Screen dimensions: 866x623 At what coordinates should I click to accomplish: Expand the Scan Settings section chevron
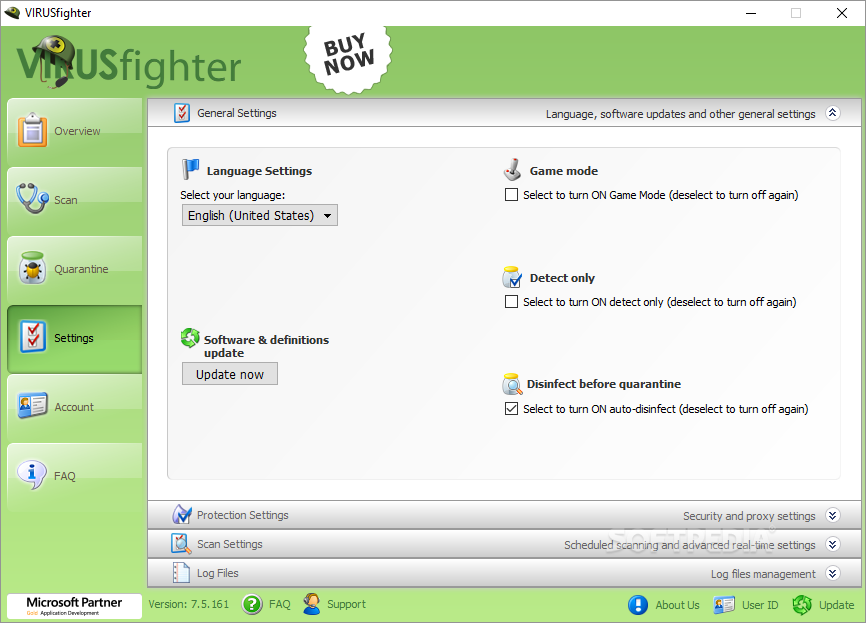click(833, 545)
